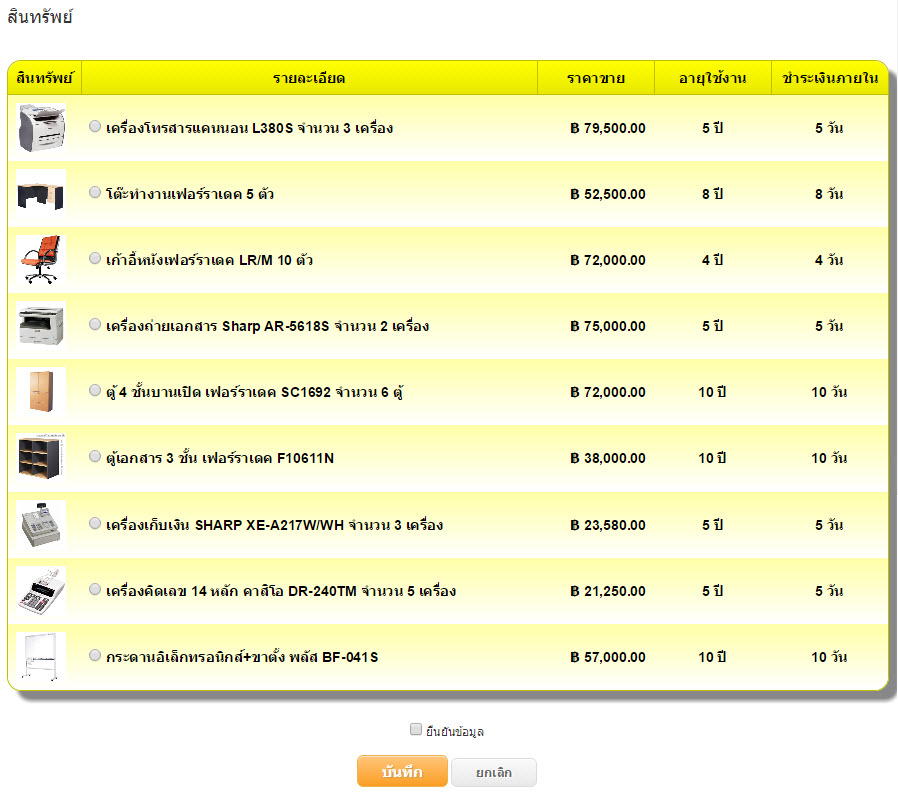This screenshot has height=797, width=898.
Task: Click the price ฿ 23,580.00
Action: [608, 525]
